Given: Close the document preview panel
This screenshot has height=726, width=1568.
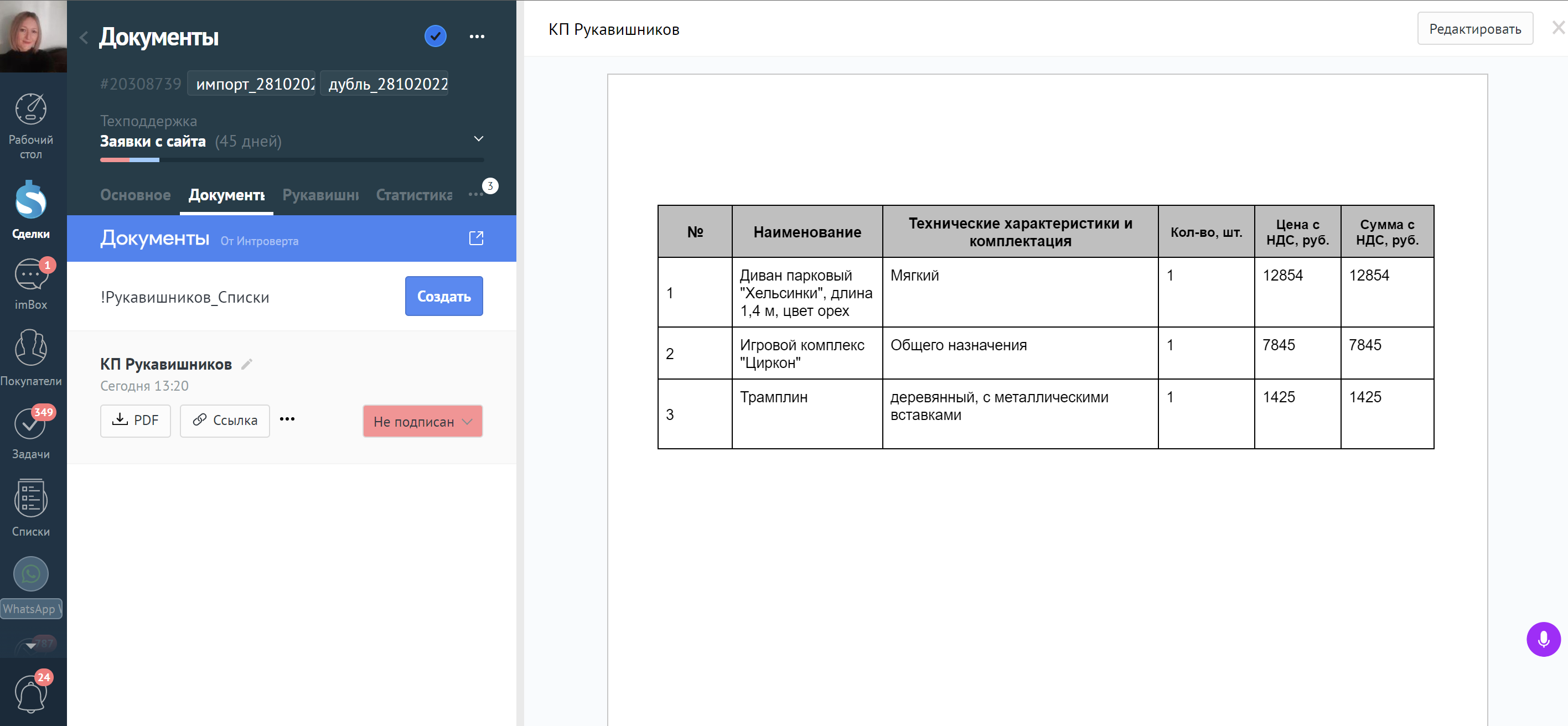Looking at the screenshot, I should (1557, 28).
